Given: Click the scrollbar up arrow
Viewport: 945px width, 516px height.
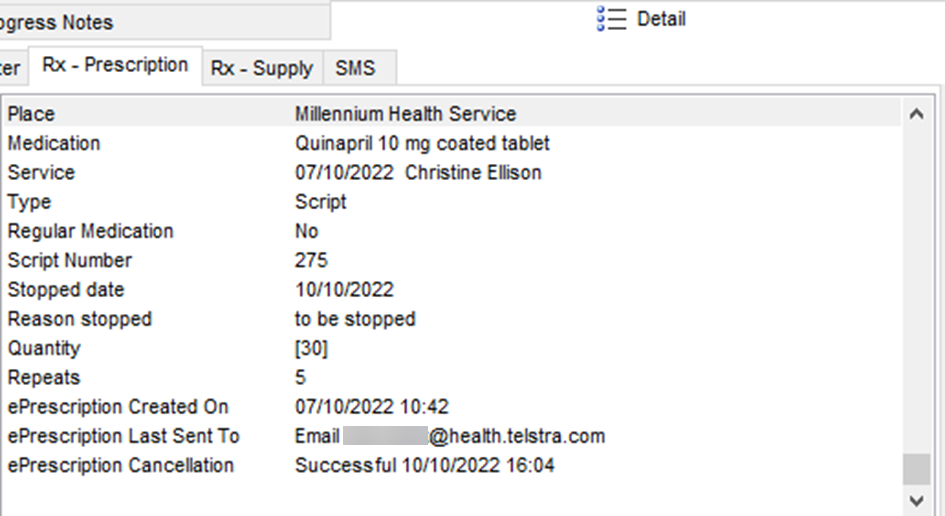Looking at the screenshot, I should [916, 114].
